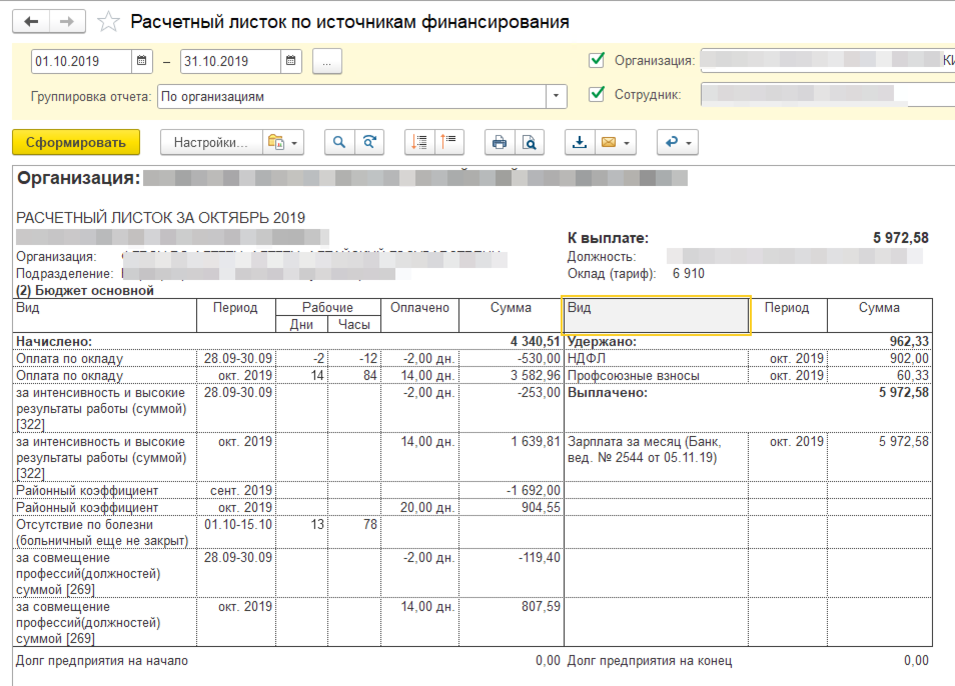Click Долг предприятия на начало label
Screen dimensions: 955x686
102,661
